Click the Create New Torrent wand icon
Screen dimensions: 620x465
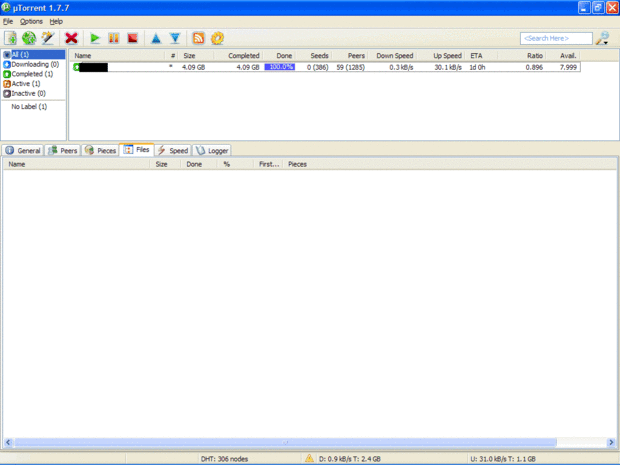pos(48,38)
